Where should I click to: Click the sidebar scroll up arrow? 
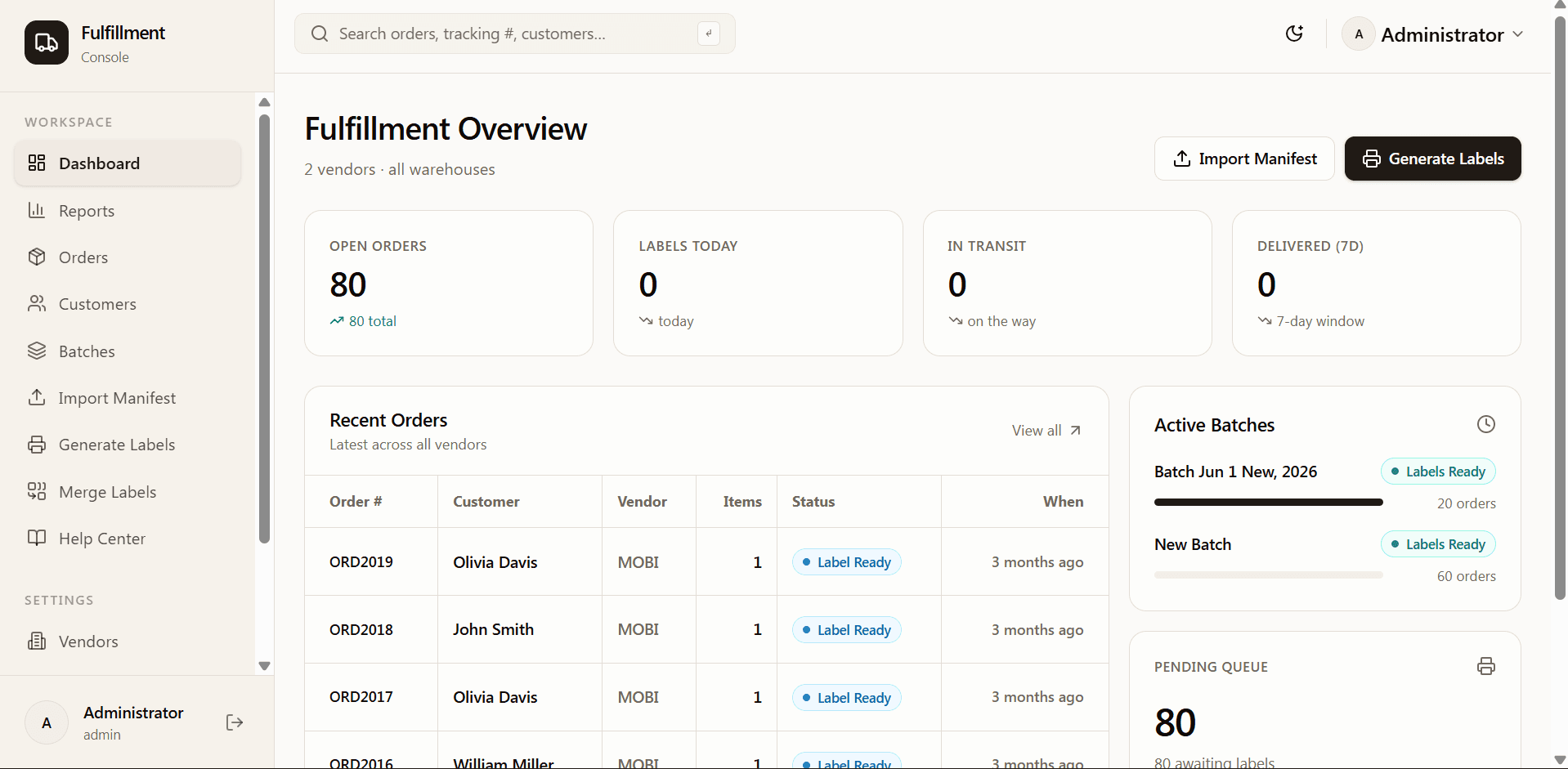pos(264,102)
